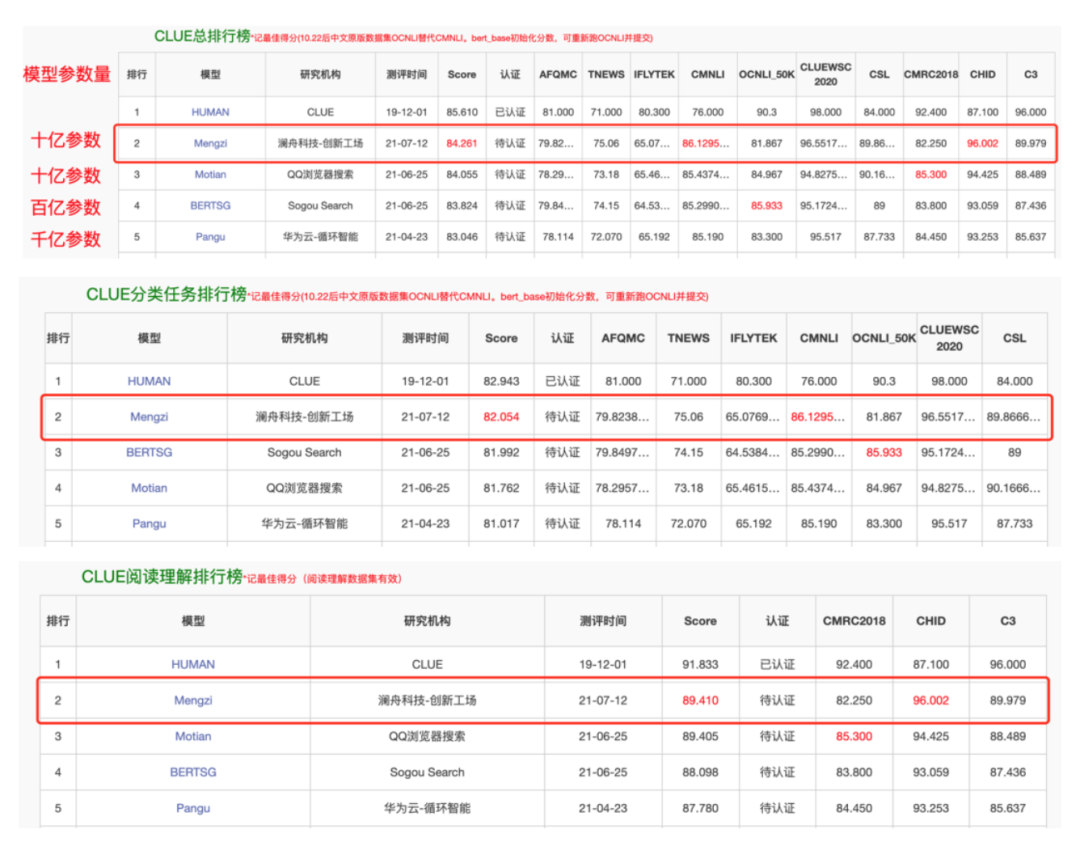Screen dimensions: 1080x859
Task: Click 待认证 in Pangu row of CLUE阅读理解排行榜
Action: click(777, 808)
